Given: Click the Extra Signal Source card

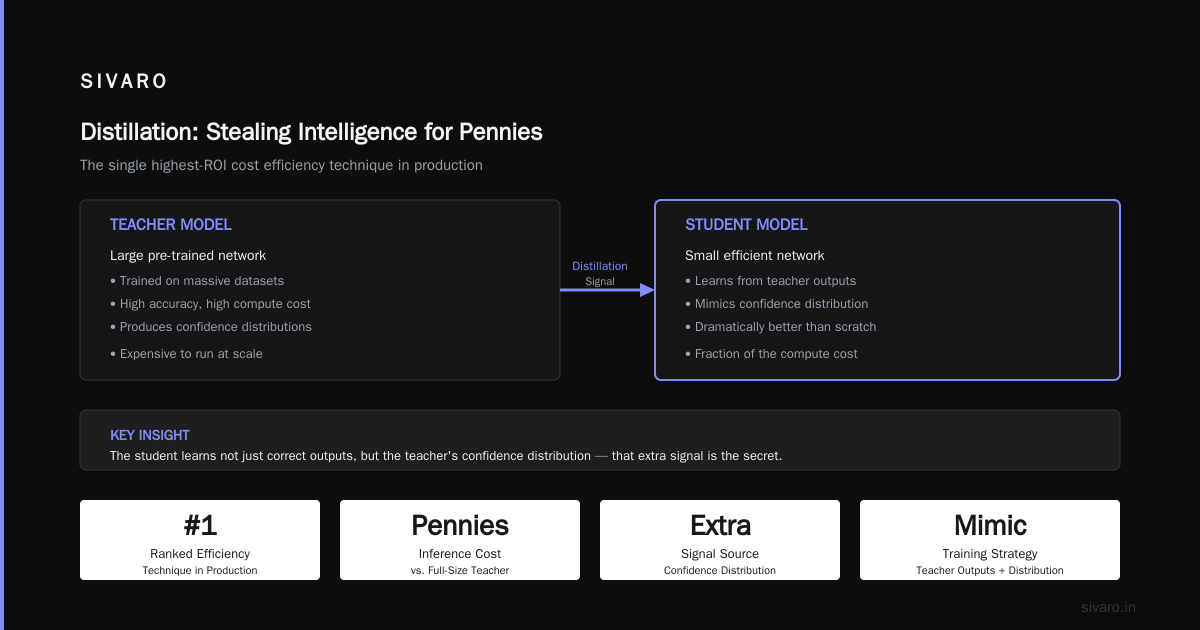Looking at the screenshot, I should (x=720, y=540).
